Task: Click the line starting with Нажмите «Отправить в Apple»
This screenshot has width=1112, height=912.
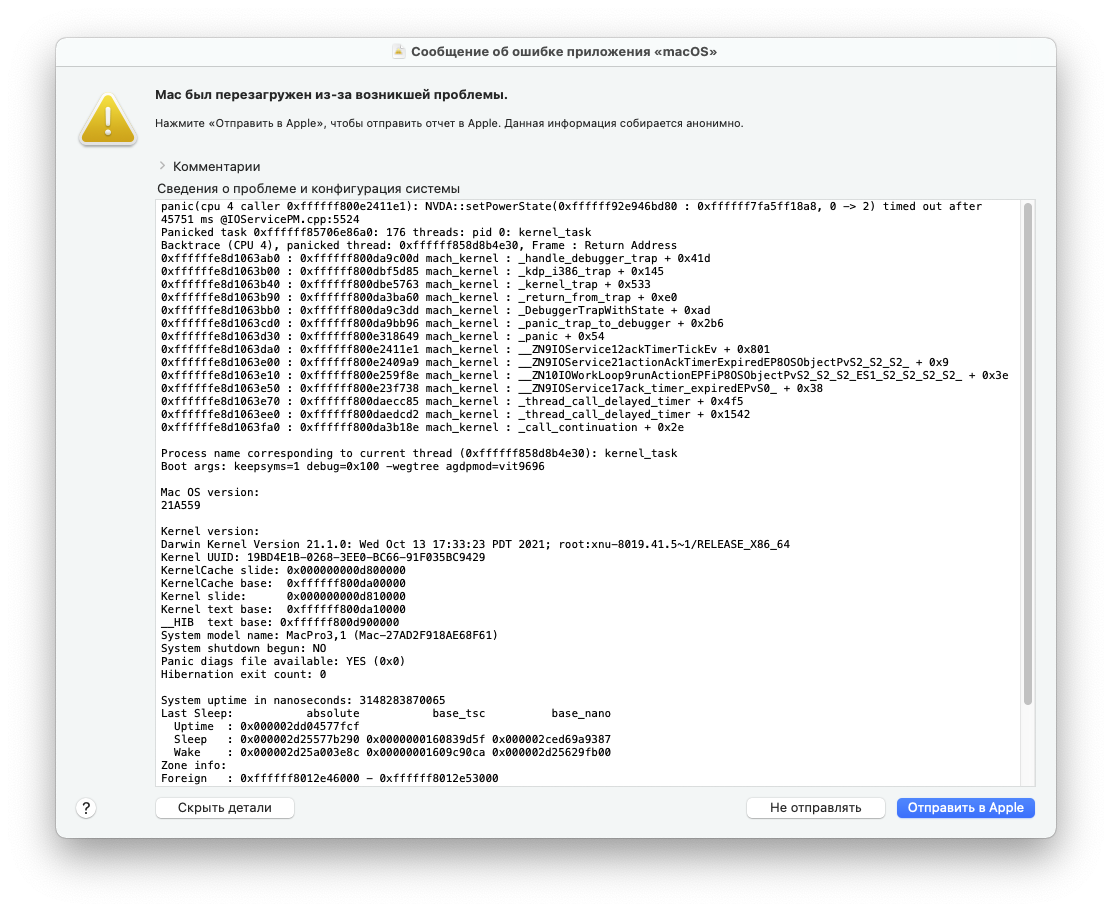Action: click(x=450, y=123)
